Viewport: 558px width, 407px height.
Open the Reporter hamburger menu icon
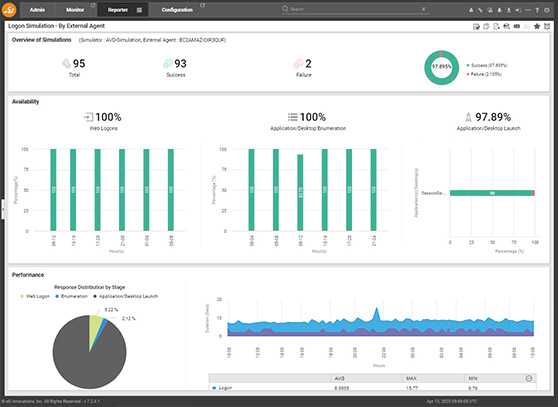point(139,10)
